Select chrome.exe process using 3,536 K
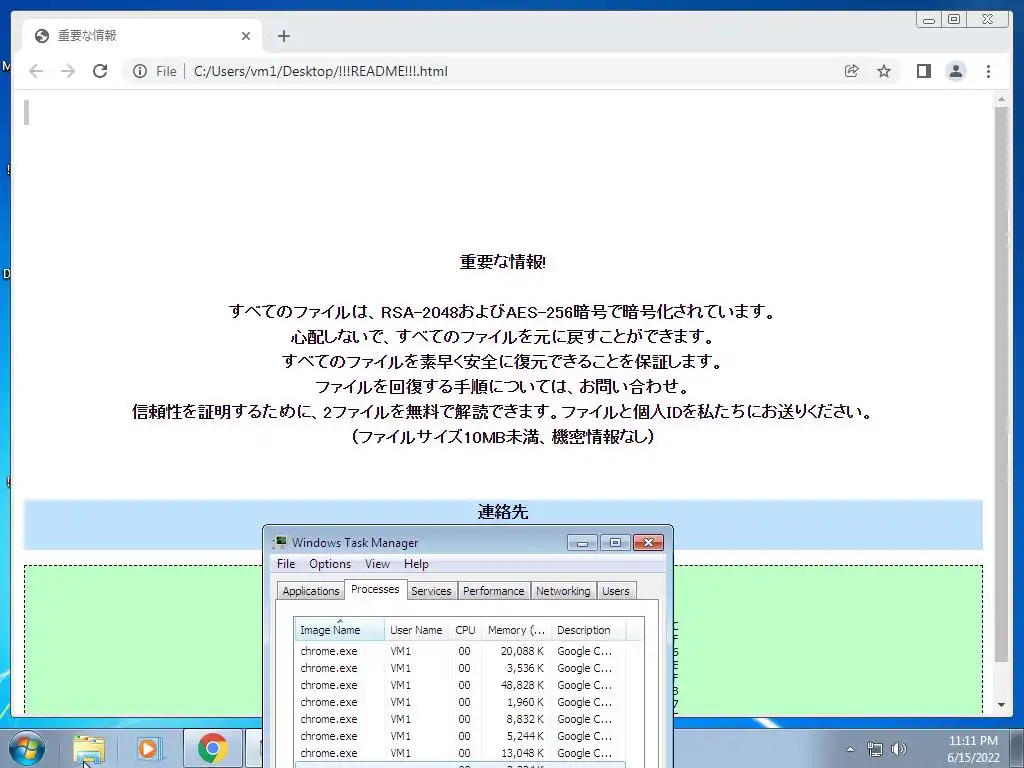Viewport: 1024px width, 768px height. click(x=460, y=668)
